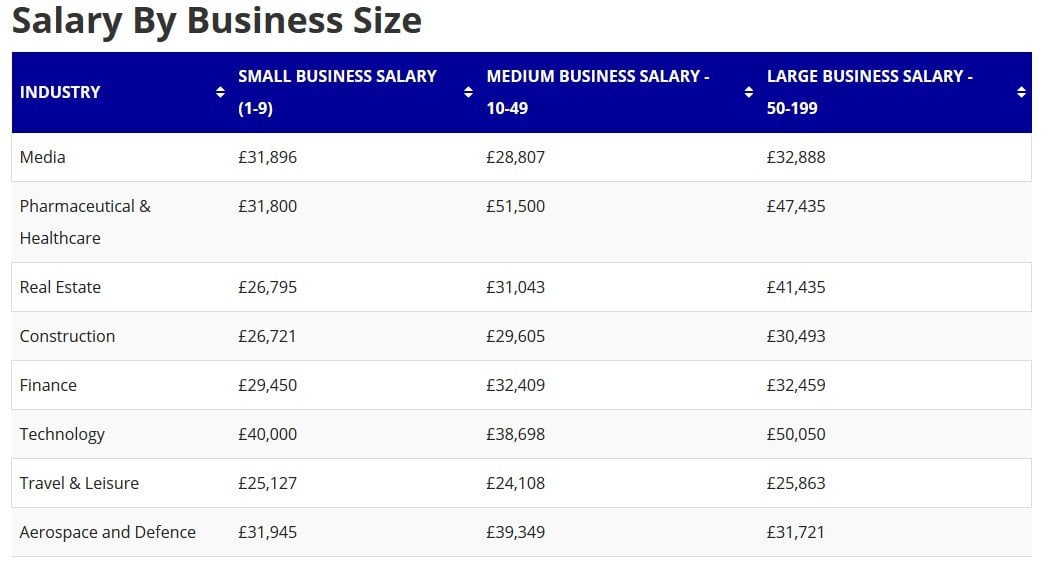Sort by Small Business Salary (1-9) header
1042x563 pixels.
337,92
